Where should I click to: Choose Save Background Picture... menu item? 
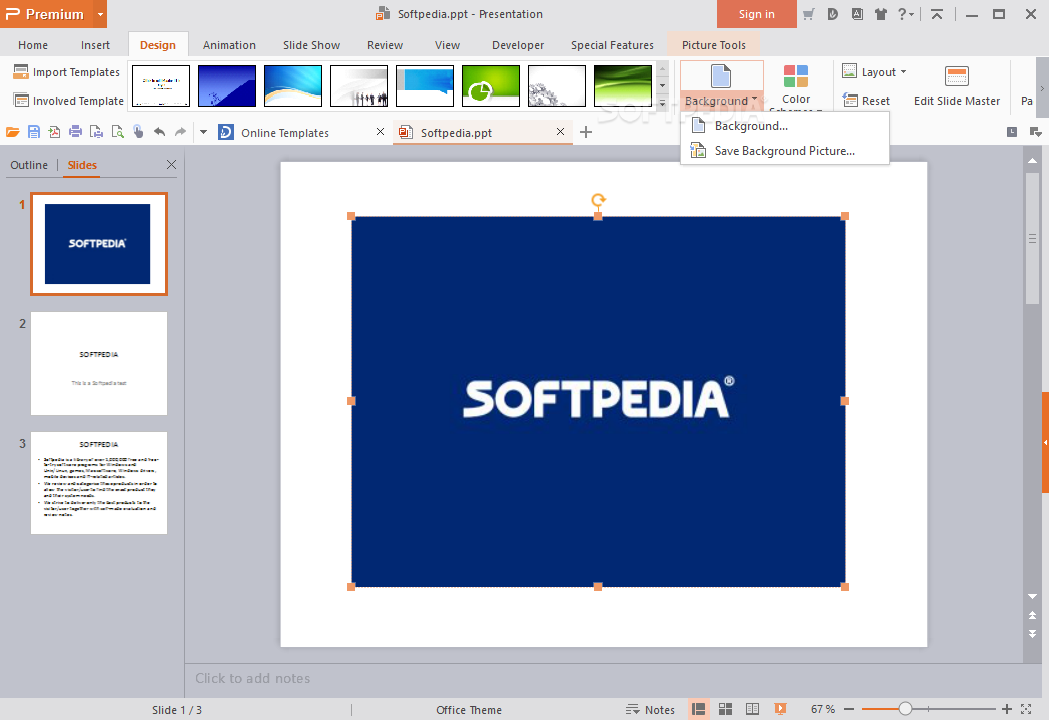coord(785,151)
